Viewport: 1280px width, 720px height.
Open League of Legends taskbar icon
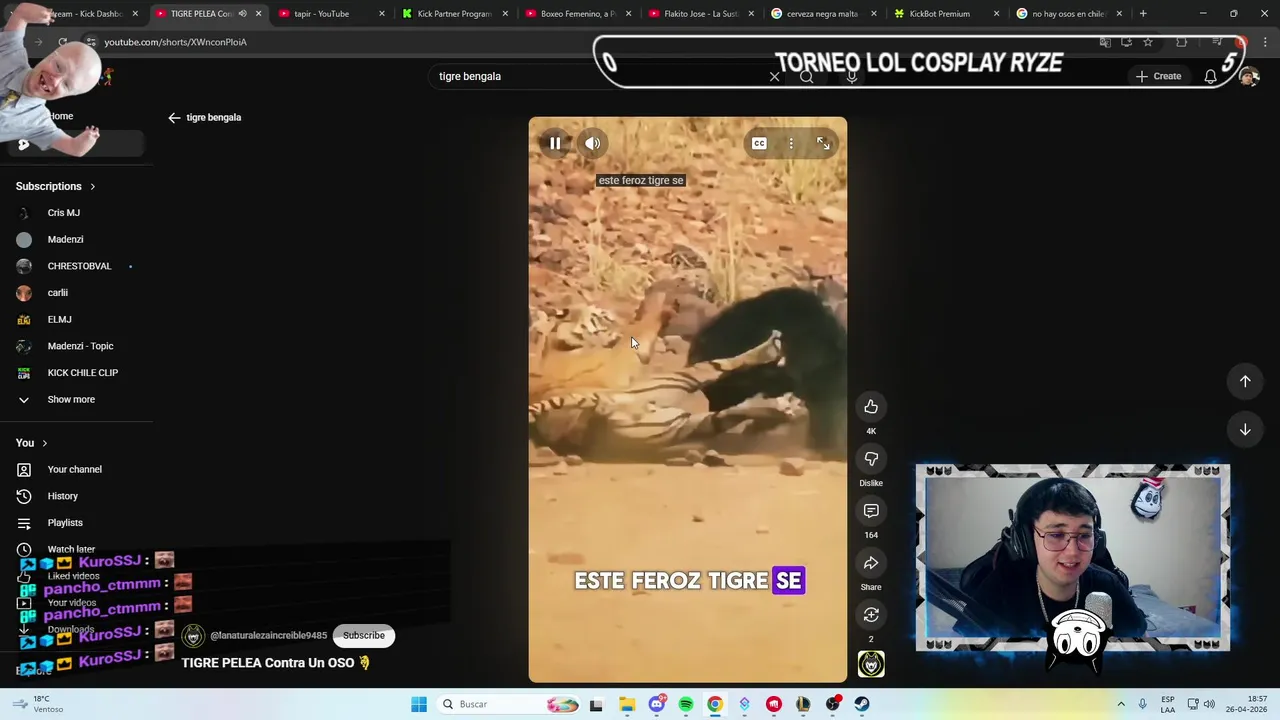[803, 704]
